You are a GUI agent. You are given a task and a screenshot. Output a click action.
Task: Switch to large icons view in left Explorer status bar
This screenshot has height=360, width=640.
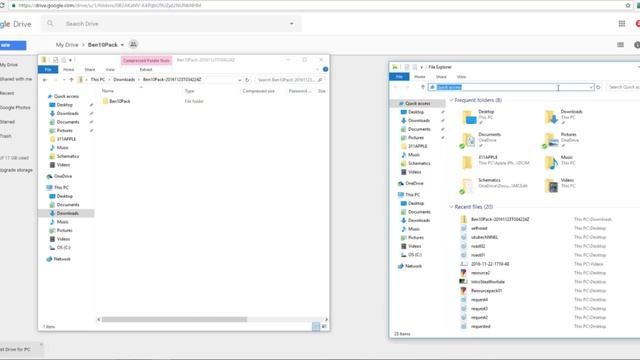pyautogui.click(x=324, y=326)
